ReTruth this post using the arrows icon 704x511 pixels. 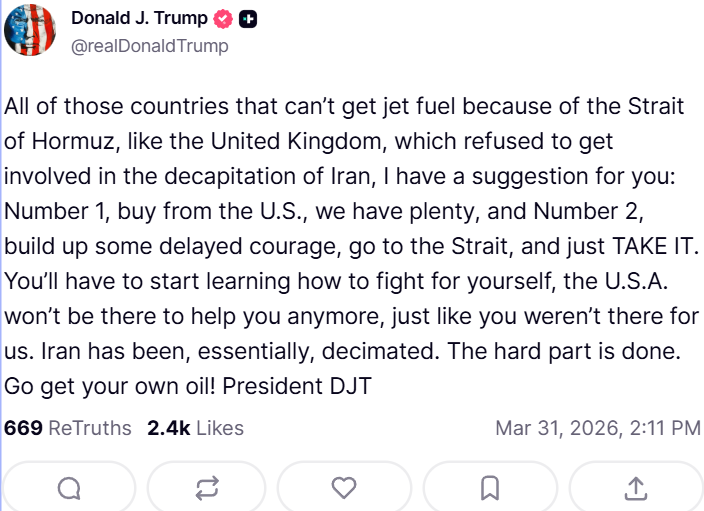coord(207,488)
